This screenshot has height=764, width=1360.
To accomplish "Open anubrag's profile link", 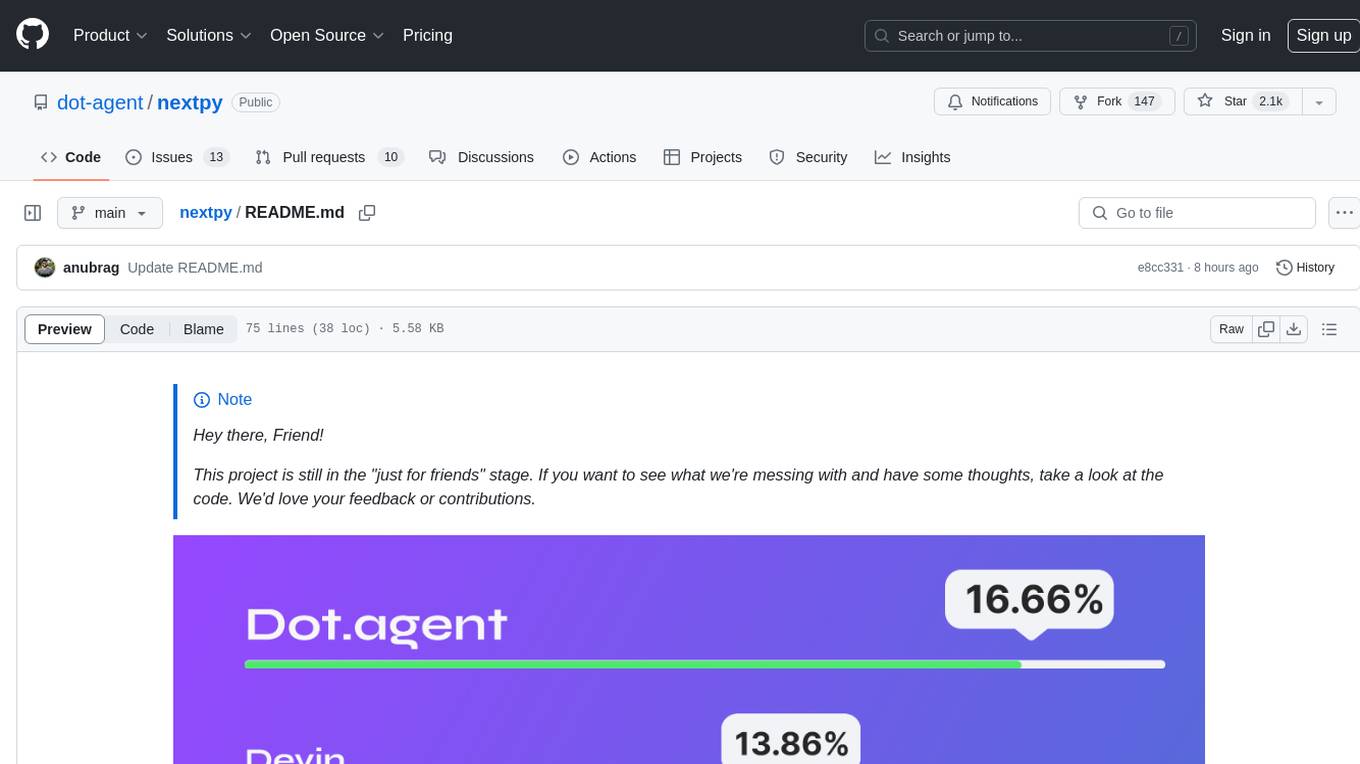I will (x=91, y=268).
